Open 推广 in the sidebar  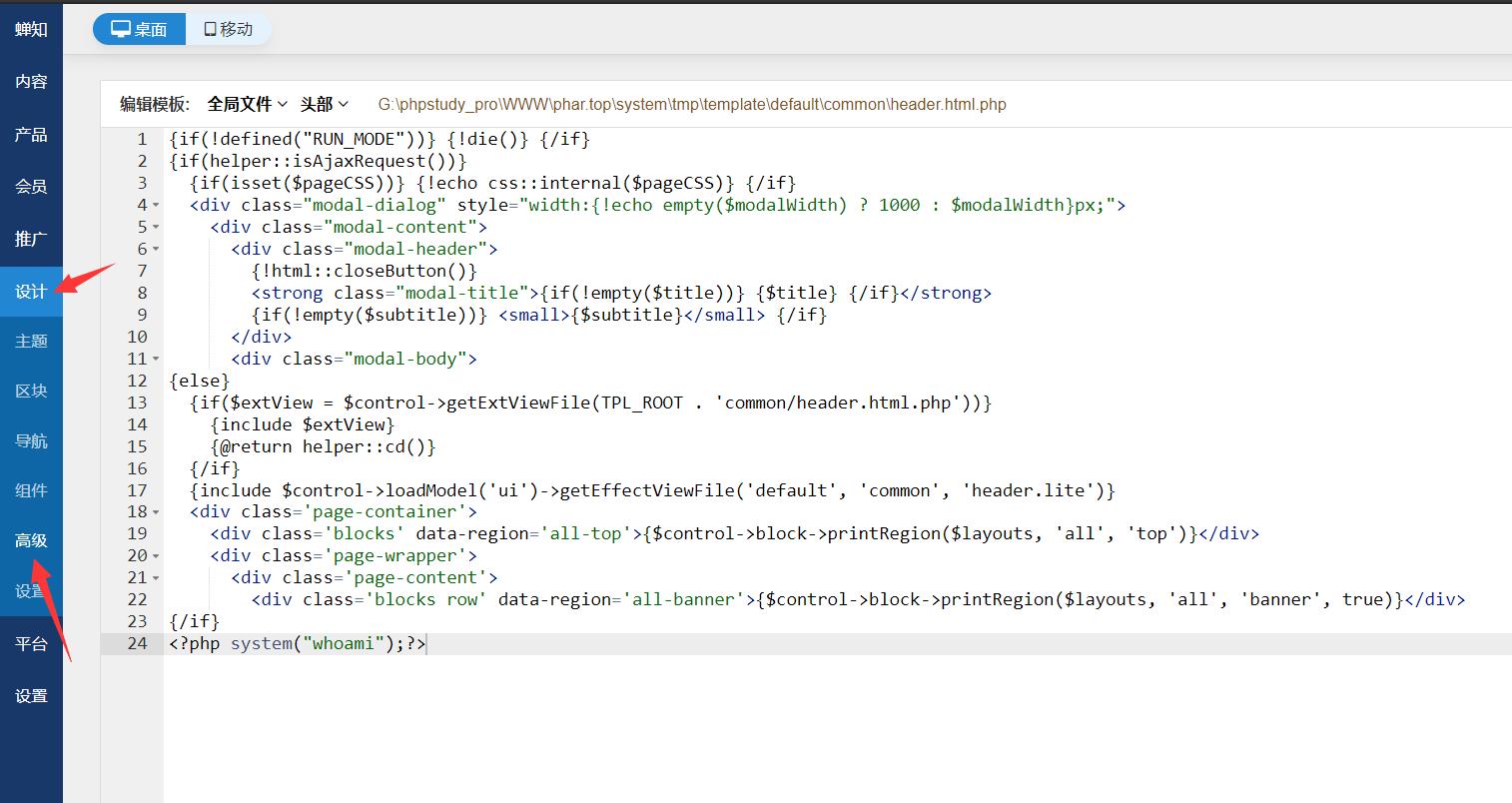click(31, 239)
